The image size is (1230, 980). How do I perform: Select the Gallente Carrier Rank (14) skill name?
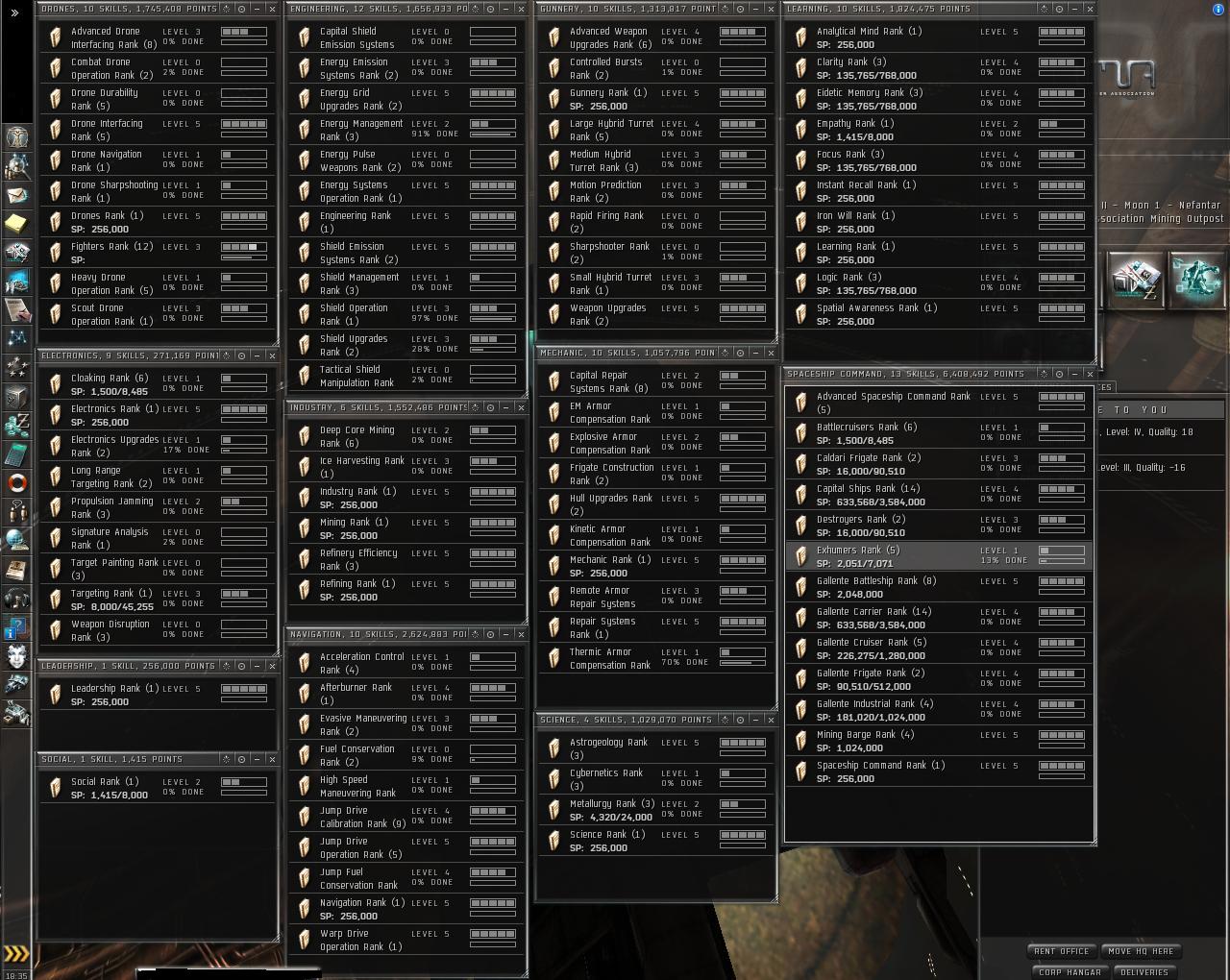(x=874, y=612)
